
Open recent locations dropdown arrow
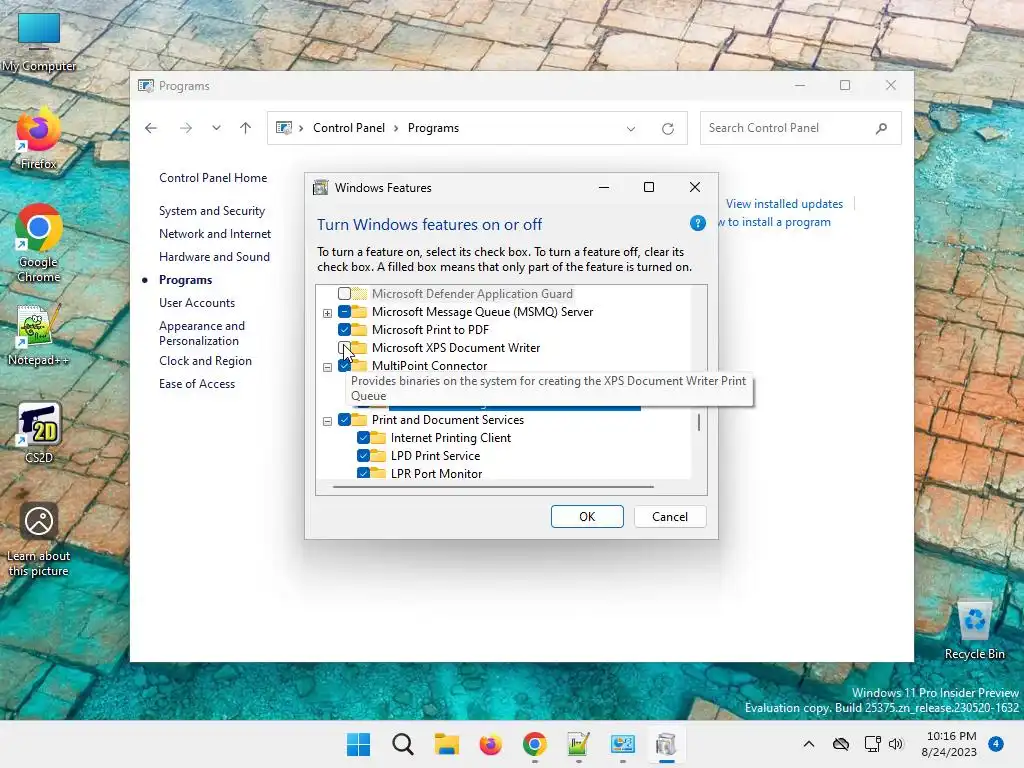coord(216,128)
